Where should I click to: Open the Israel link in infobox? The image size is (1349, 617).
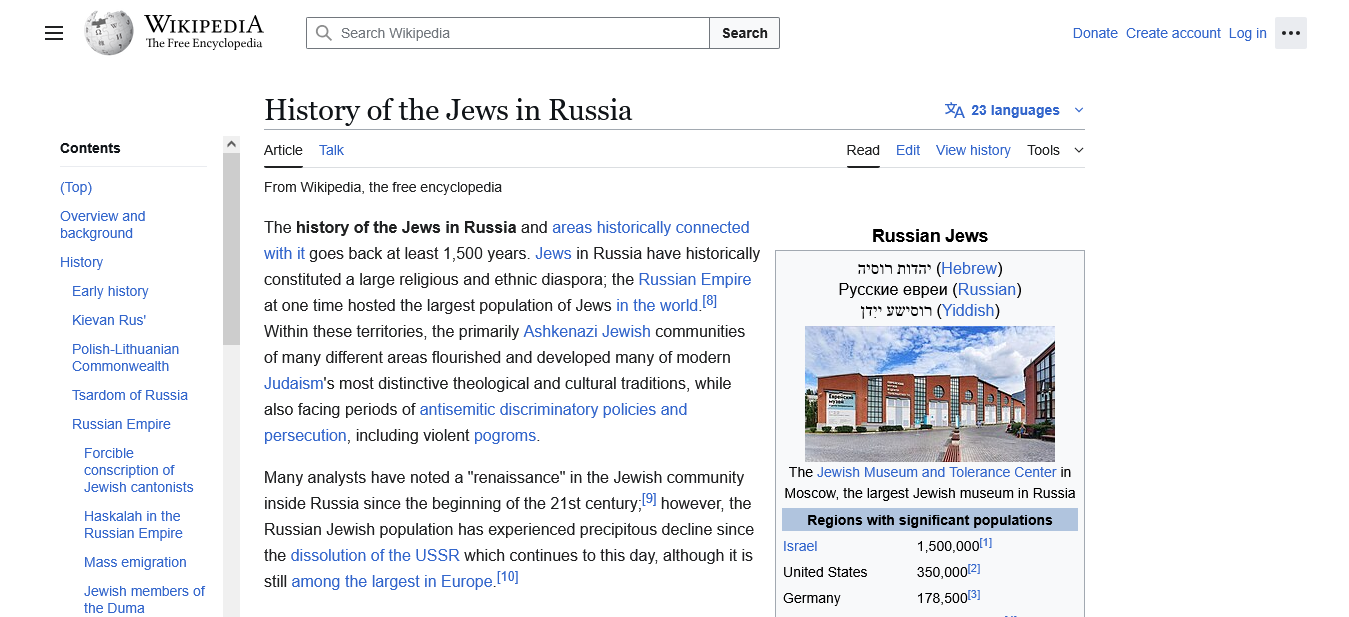pos(800,546)
